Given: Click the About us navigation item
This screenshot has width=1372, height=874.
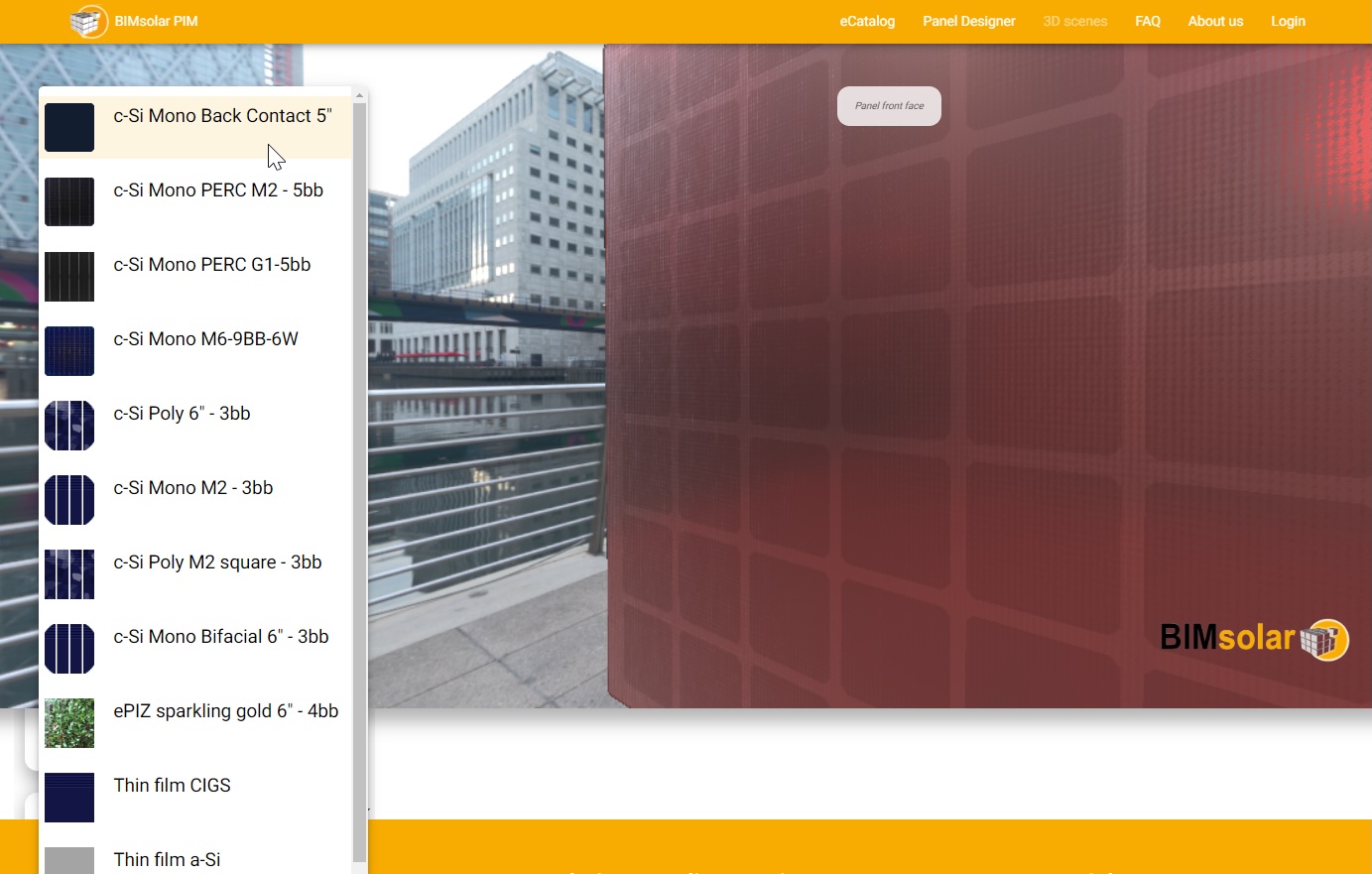Looking at the screenshot, I should coord(1214,21).
